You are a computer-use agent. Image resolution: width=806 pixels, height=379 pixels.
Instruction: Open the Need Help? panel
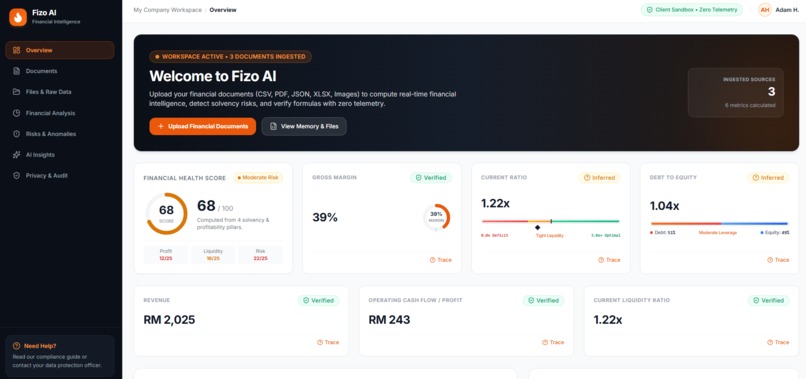(x=60, y=355)
